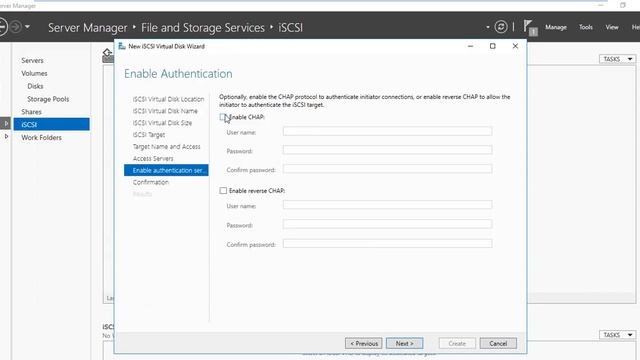
Task: Open the notifications flag icon
Action: click(x=530, y=27)
